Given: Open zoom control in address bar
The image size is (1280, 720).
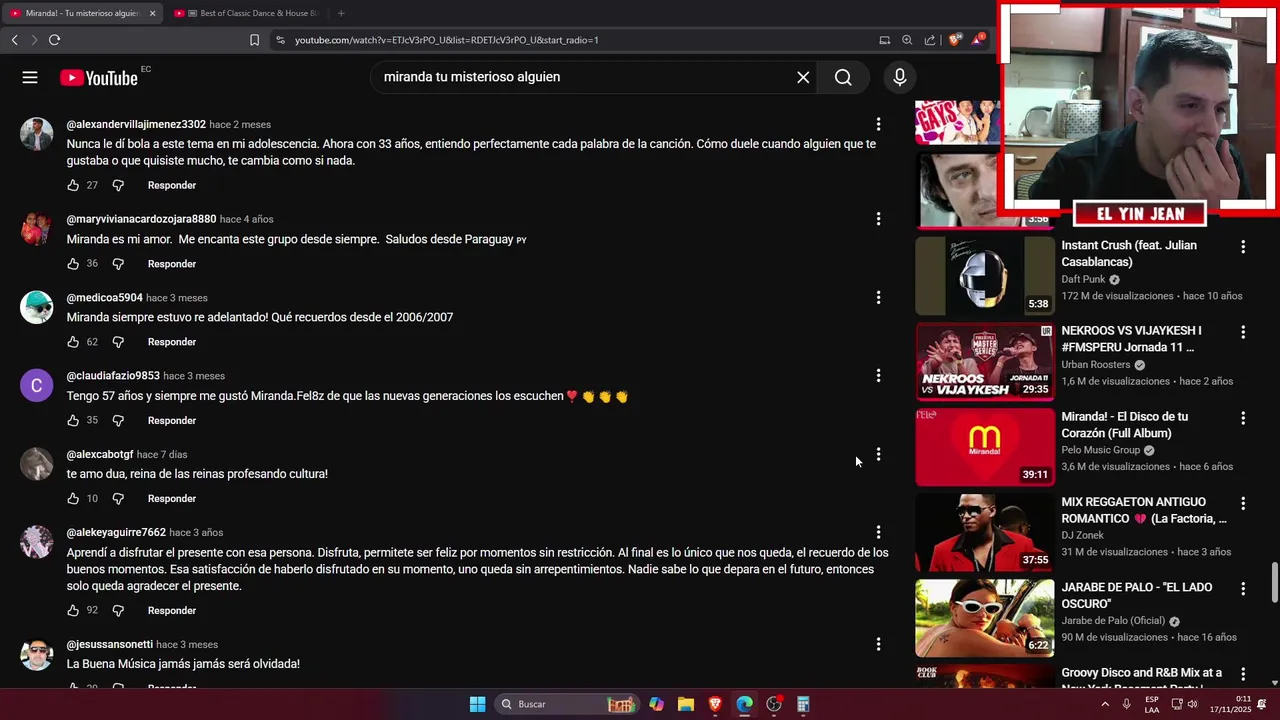Looking at the screenshot, I should click(x=907, y=40).
